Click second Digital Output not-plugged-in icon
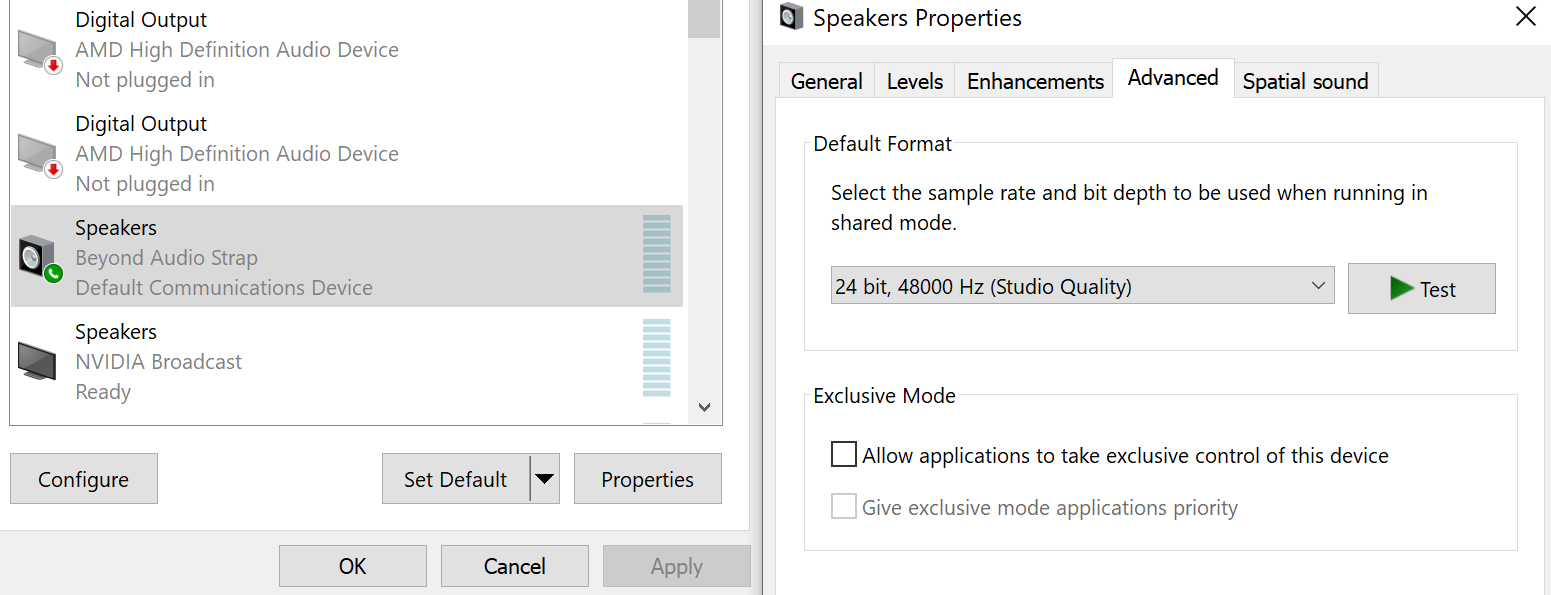Screen dimensions: 1551x595 tap(40, 154)
